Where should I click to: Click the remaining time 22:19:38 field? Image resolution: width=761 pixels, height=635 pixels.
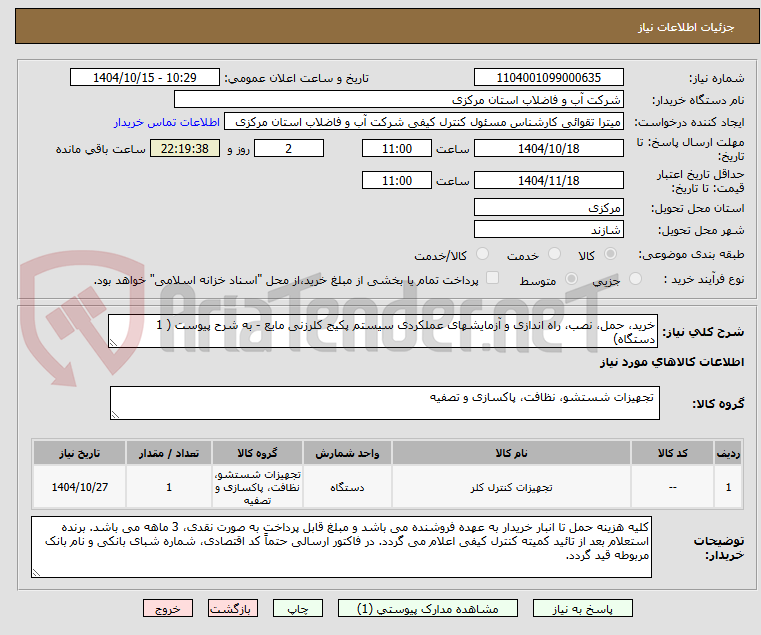(x=185, y=149)
